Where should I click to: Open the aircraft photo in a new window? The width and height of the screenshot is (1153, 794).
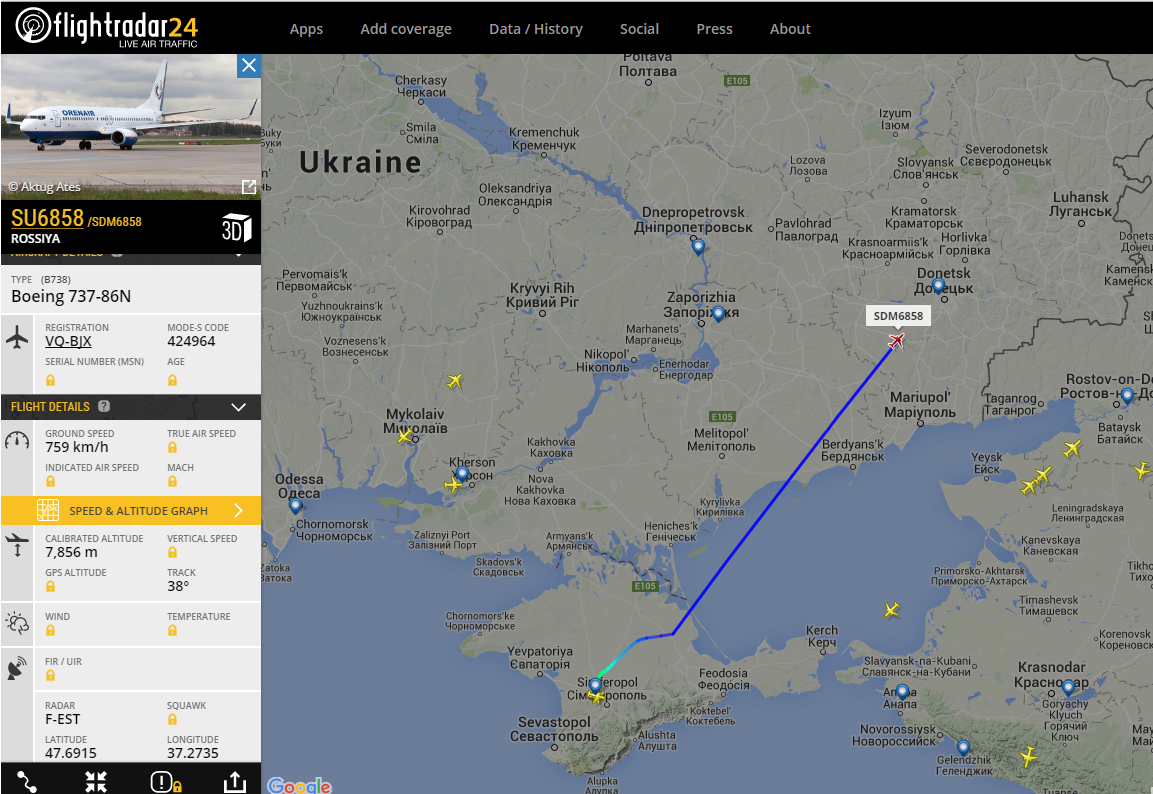(249, 187)
